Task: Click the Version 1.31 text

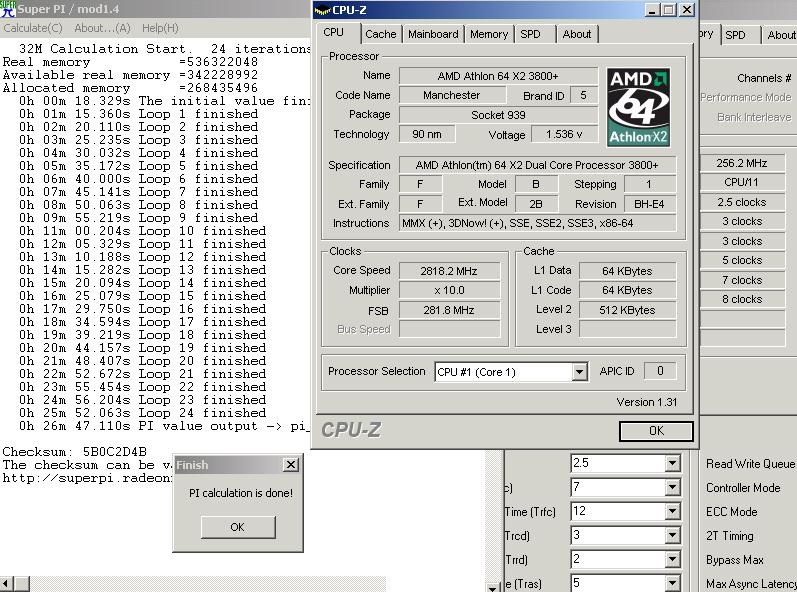Action: pyautogui.click(x=647, y=402)
